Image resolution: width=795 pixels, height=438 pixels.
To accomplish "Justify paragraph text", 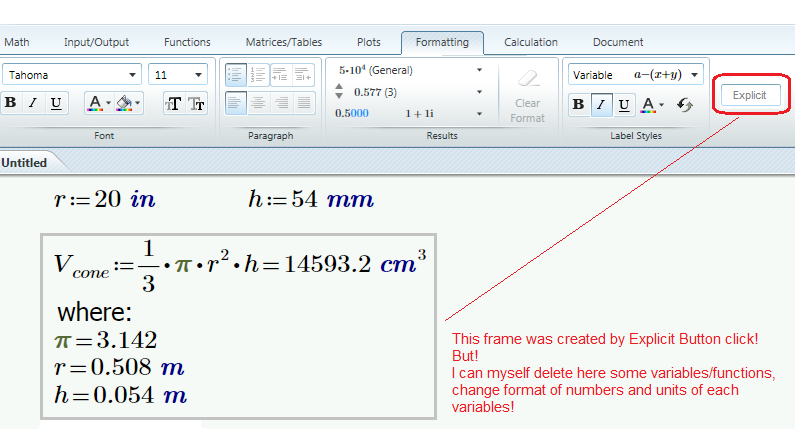I will pos(303,103).
